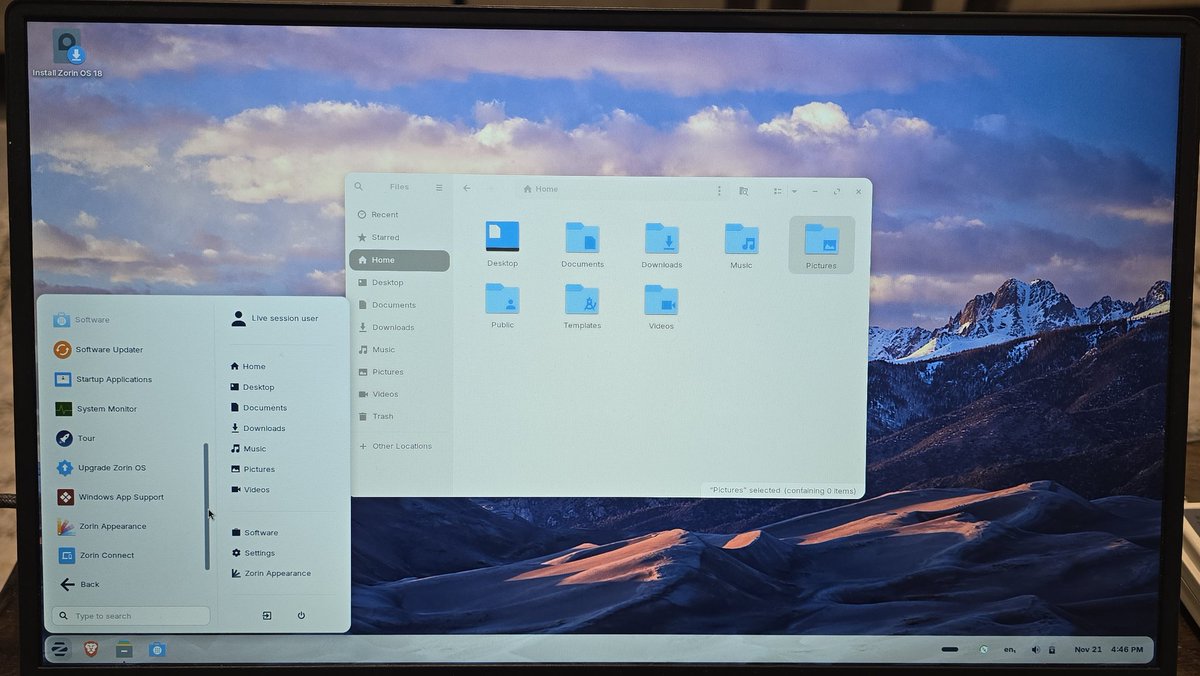Select the Documents folder in the Files grid
The height and width of the screenshot is (676, 1200).
(582, 244)
